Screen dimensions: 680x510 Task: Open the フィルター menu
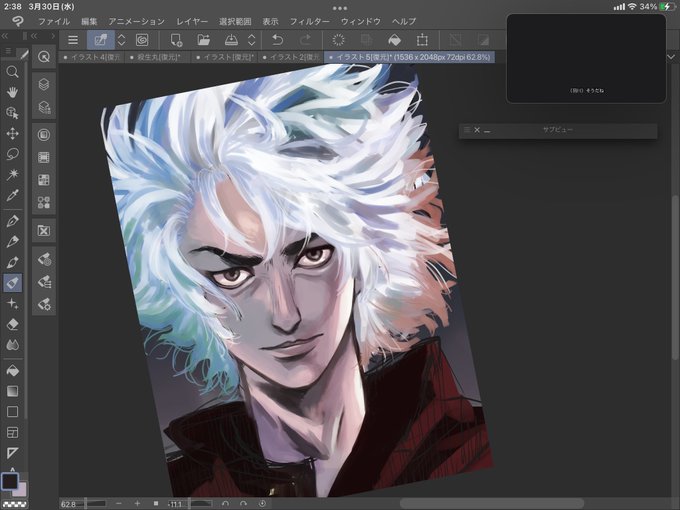click(310, 21)
